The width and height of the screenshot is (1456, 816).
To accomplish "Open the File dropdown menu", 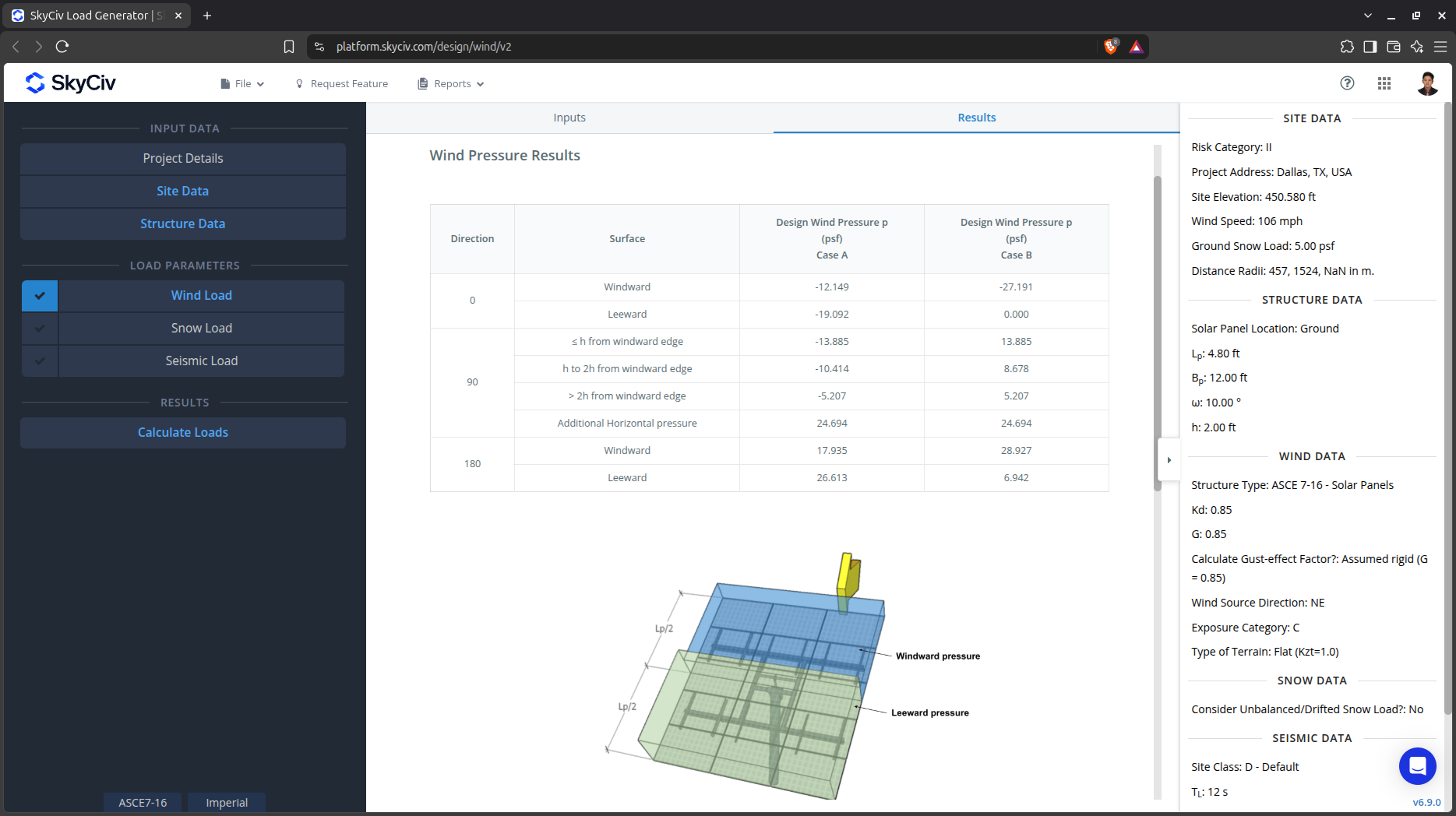I will click(x=242, y=83).
